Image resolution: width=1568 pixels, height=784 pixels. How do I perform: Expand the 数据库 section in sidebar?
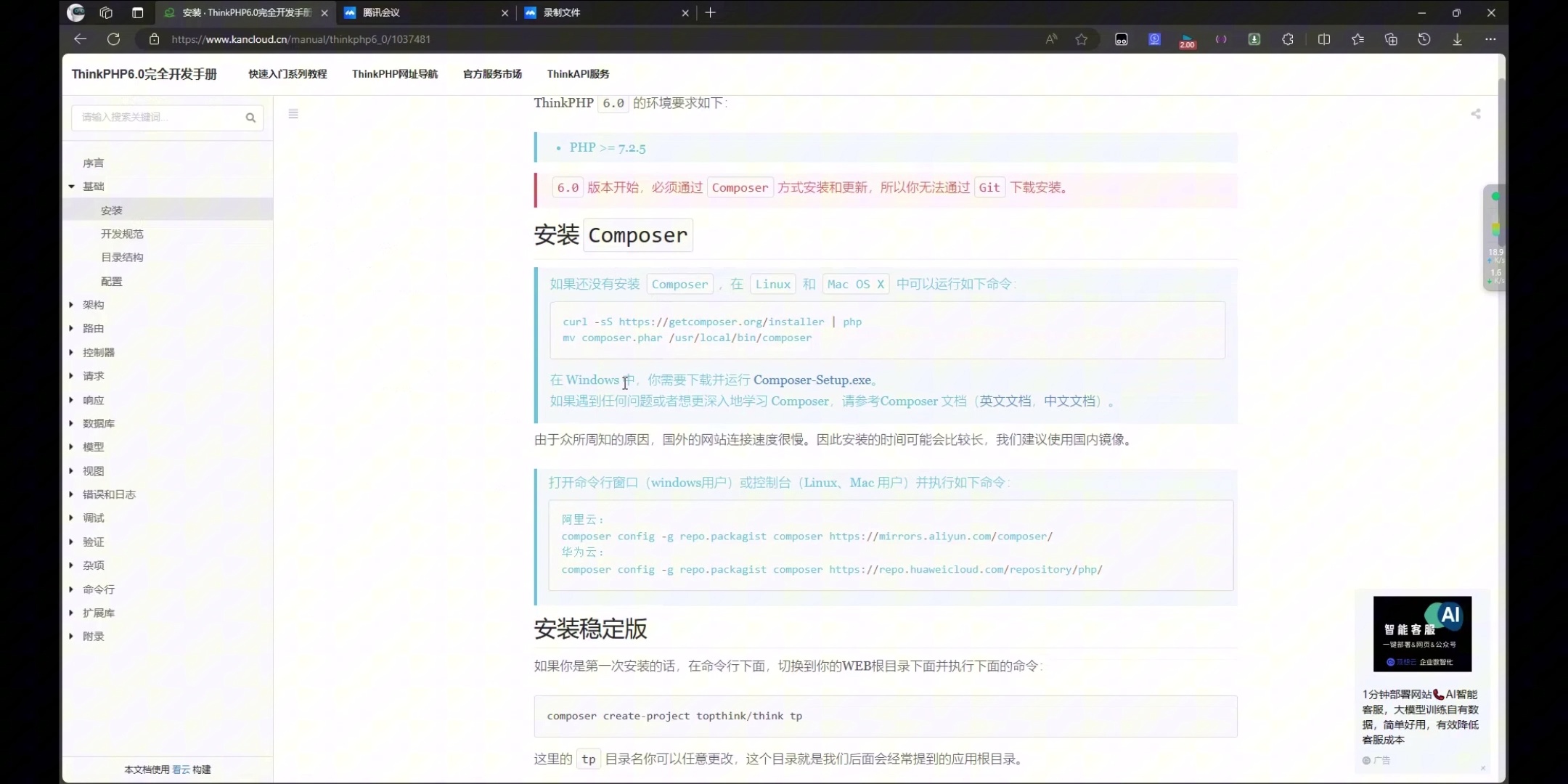(x=71, y=423)
